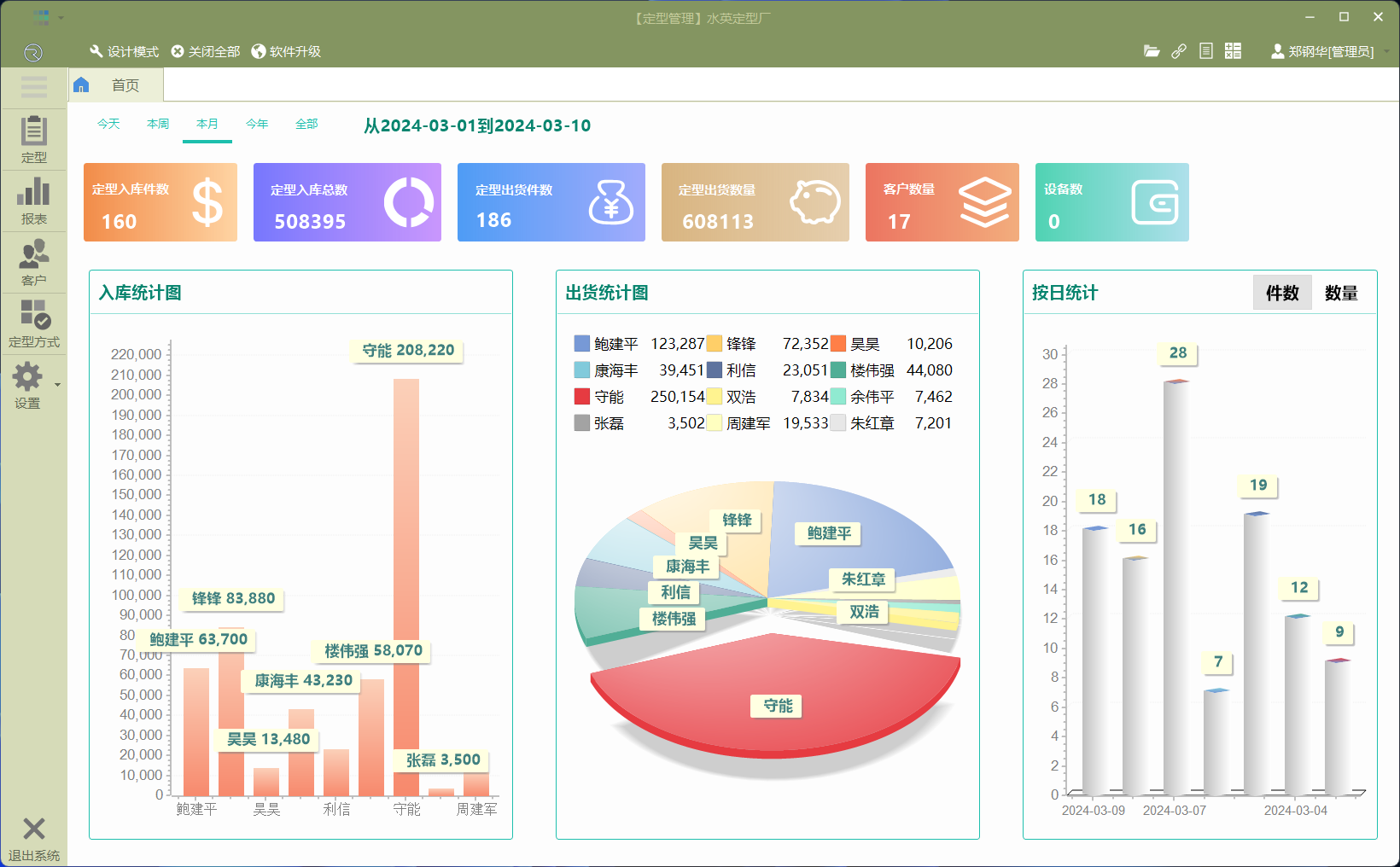Open the 客户 people sidebar icon
Viewport: 1400px width, 867px height.
[x=33, y=263]
